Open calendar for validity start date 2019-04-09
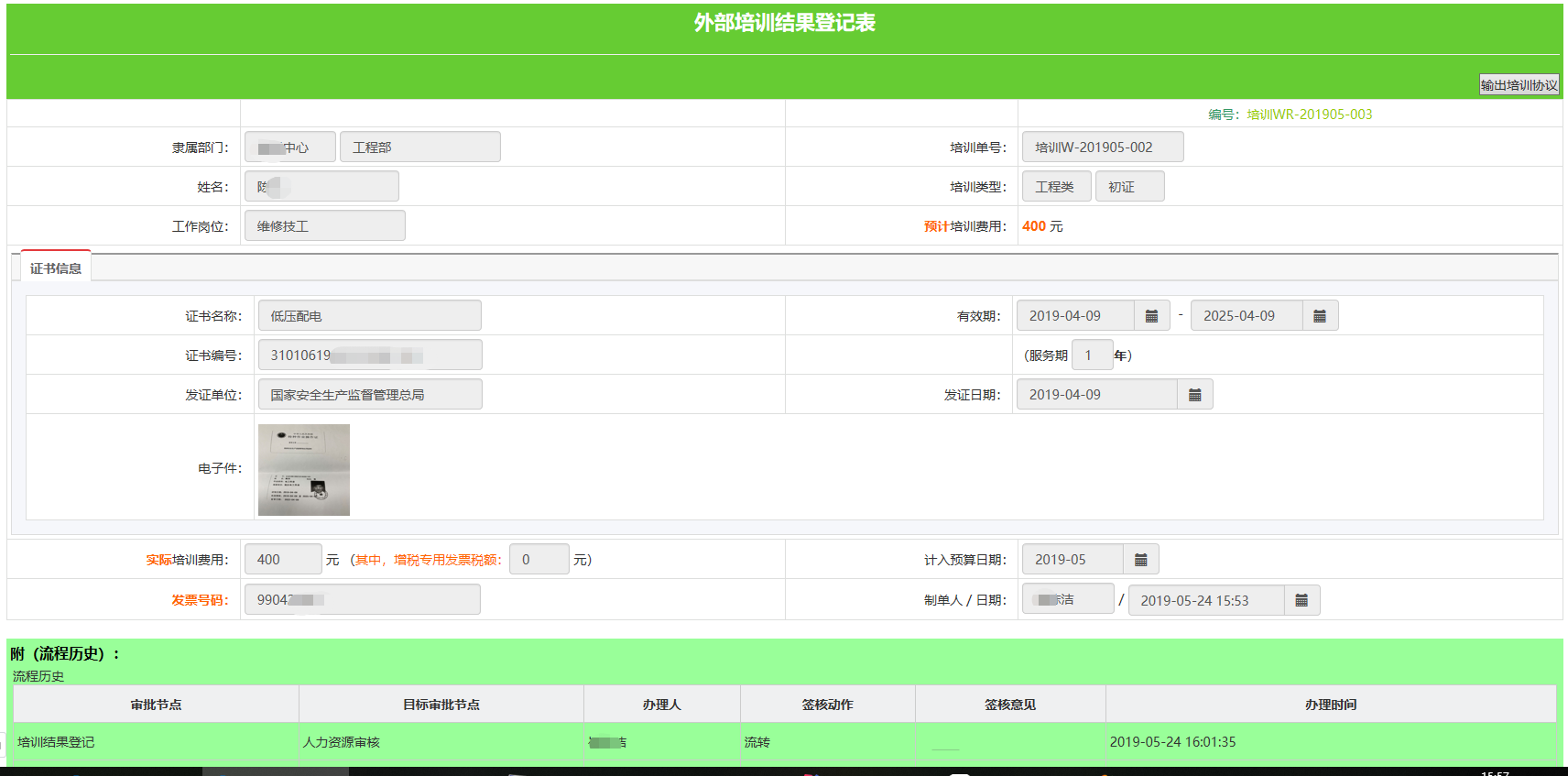 tap(1151, 316)
